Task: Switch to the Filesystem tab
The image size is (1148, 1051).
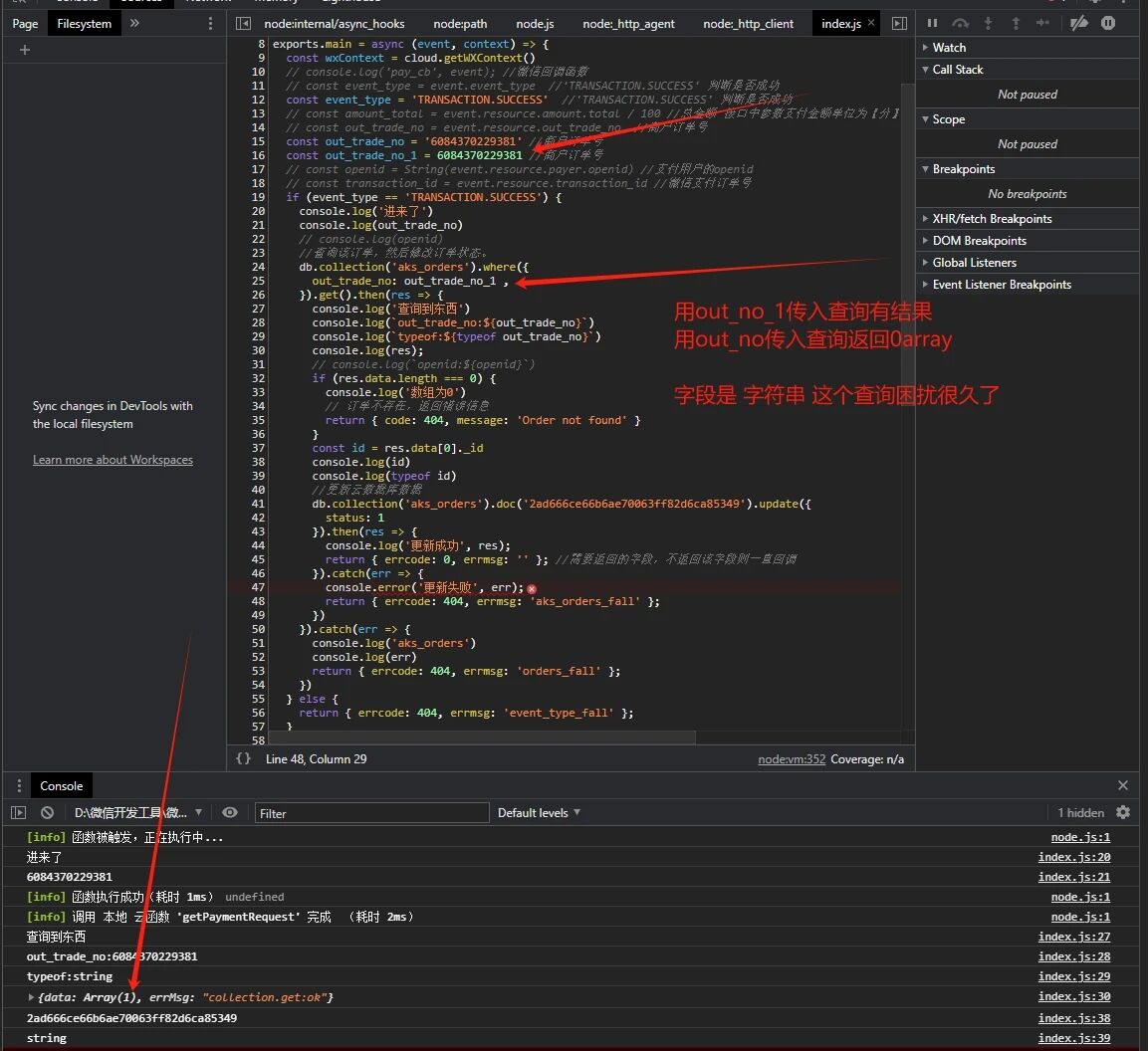Action: 85,24
